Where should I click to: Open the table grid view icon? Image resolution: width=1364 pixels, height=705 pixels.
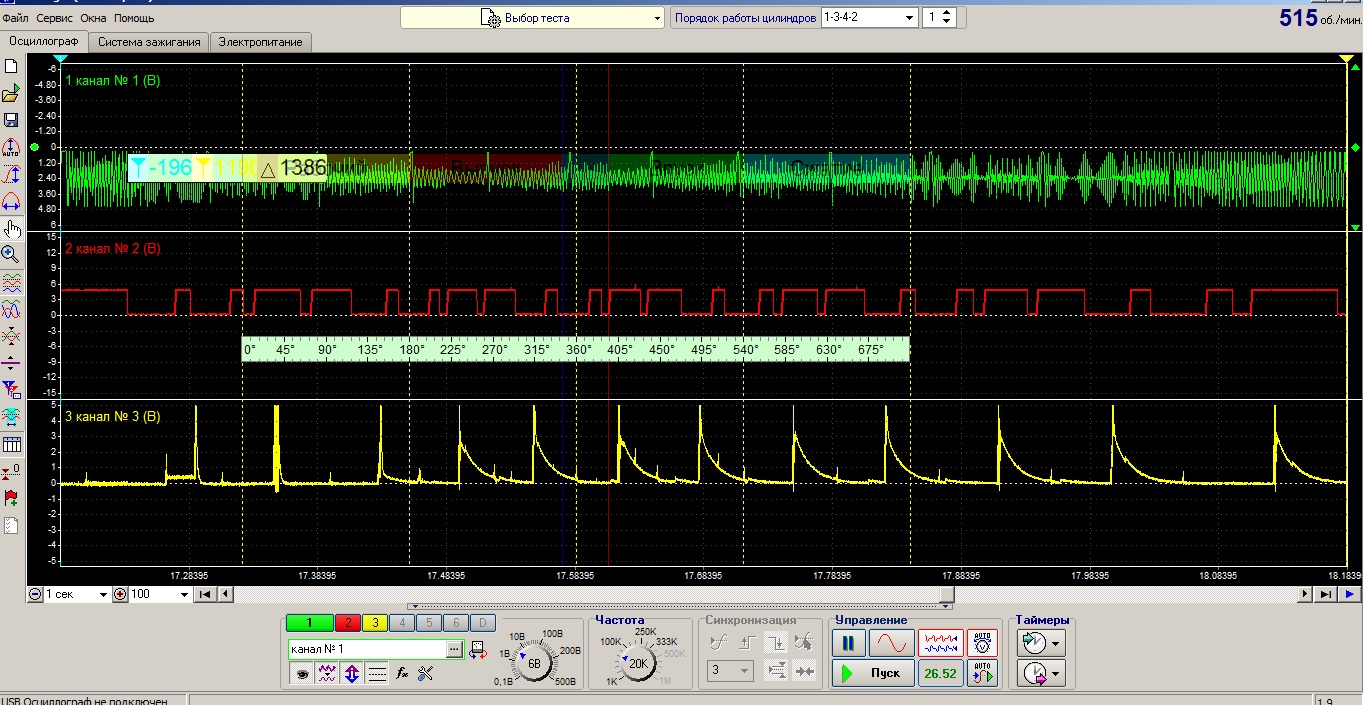[x=11, y=444]
